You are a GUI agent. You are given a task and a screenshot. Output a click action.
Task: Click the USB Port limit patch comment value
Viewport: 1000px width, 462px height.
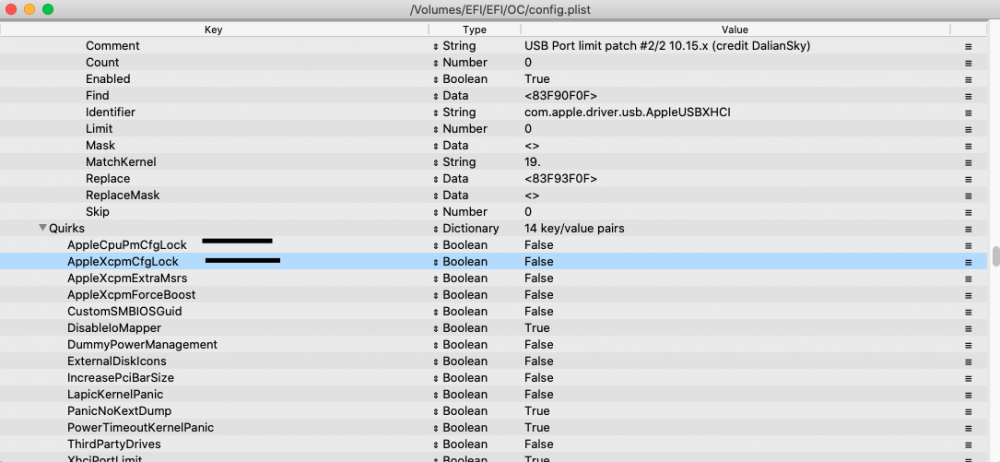(667, 46)
